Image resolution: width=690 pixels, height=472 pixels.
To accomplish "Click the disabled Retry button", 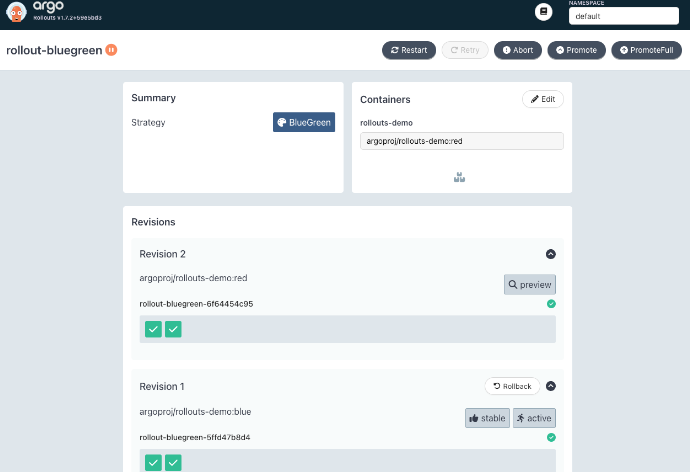I will click(465, 50).
